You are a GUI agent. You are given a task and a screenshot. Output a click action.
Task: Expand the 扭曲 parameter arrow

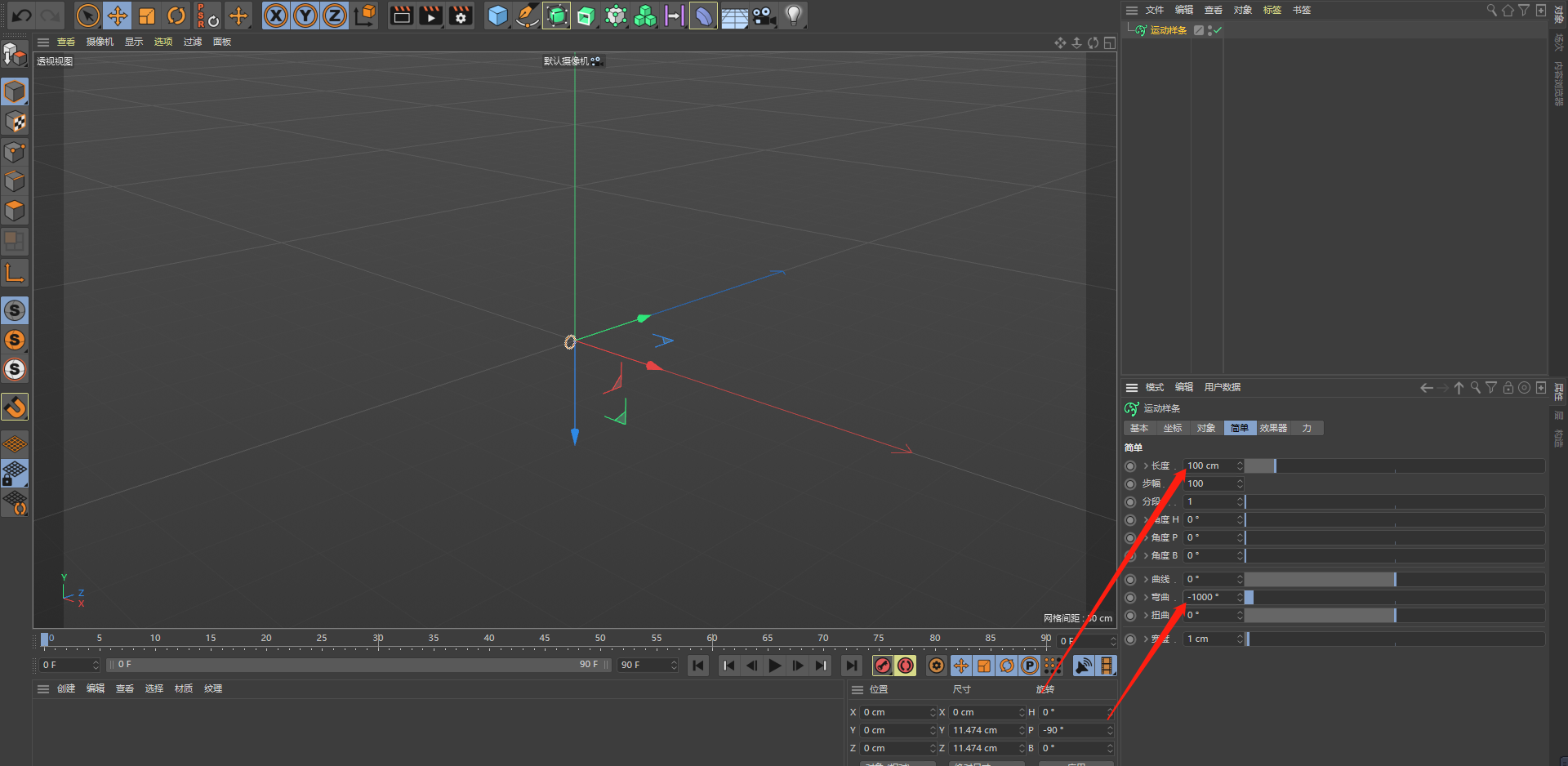(x=1146, y=616)
